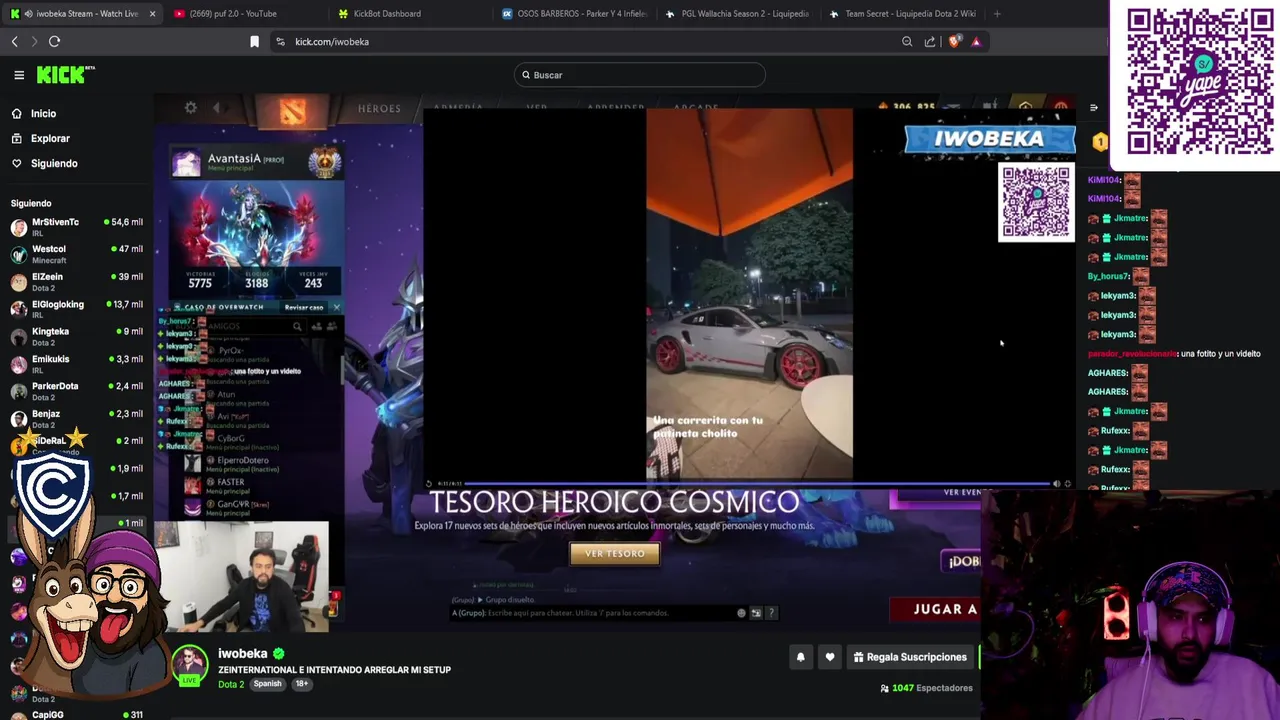Click the share icon in address bar
This screenshot has height=720, width=1280.
[930, 41]
